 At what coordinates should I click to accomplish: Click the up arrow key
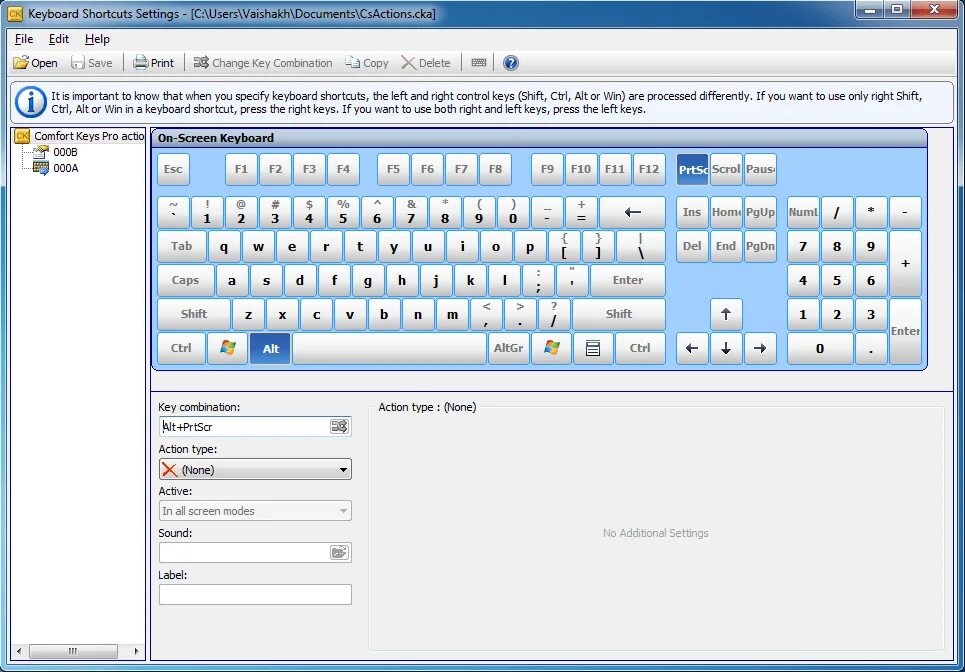[x=726, y=314]
